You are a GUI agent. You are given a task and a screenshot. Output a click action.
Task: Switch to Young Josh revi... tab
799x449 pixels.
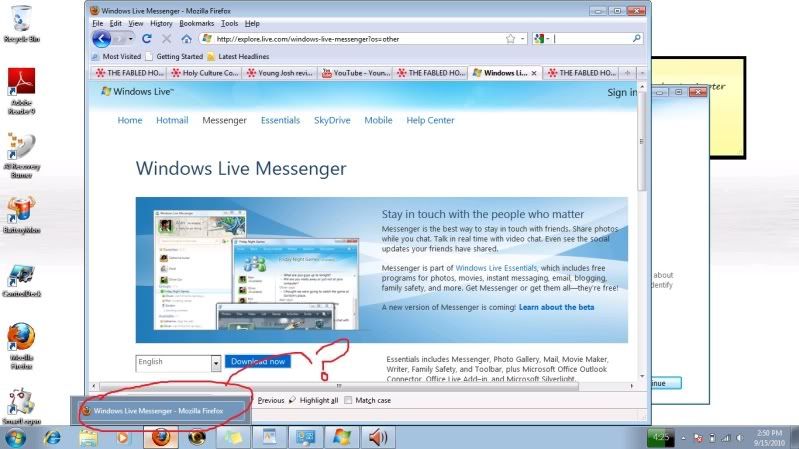(x=280, y=73)
